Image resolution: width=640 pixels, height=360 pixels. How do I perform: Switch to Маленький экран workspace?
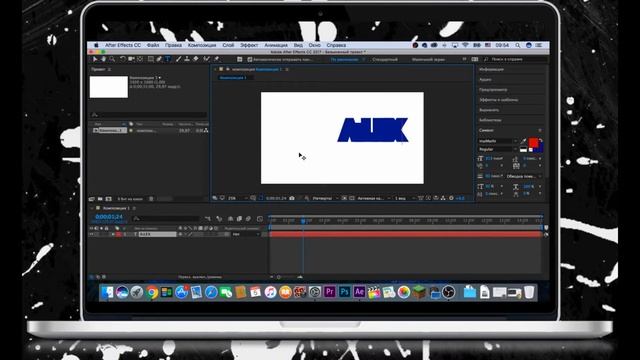click(x=428, y=60)
